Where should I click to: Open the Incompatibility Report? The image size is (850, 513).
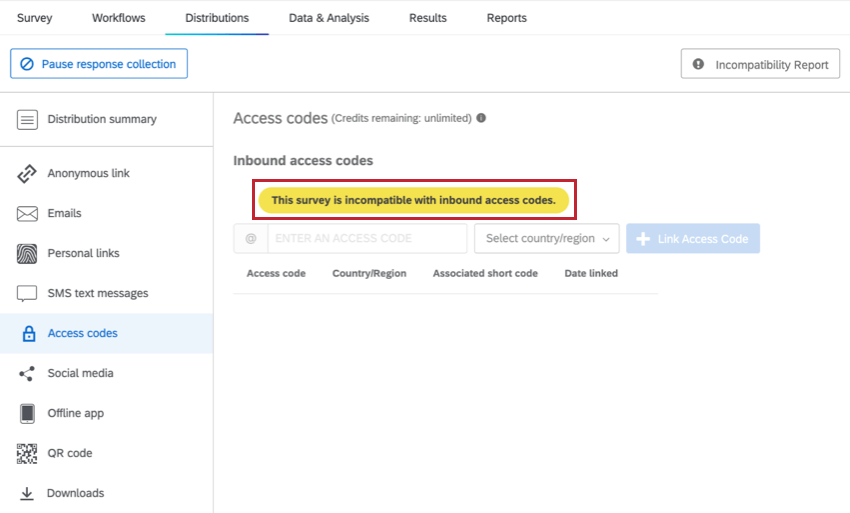point(760,65)
